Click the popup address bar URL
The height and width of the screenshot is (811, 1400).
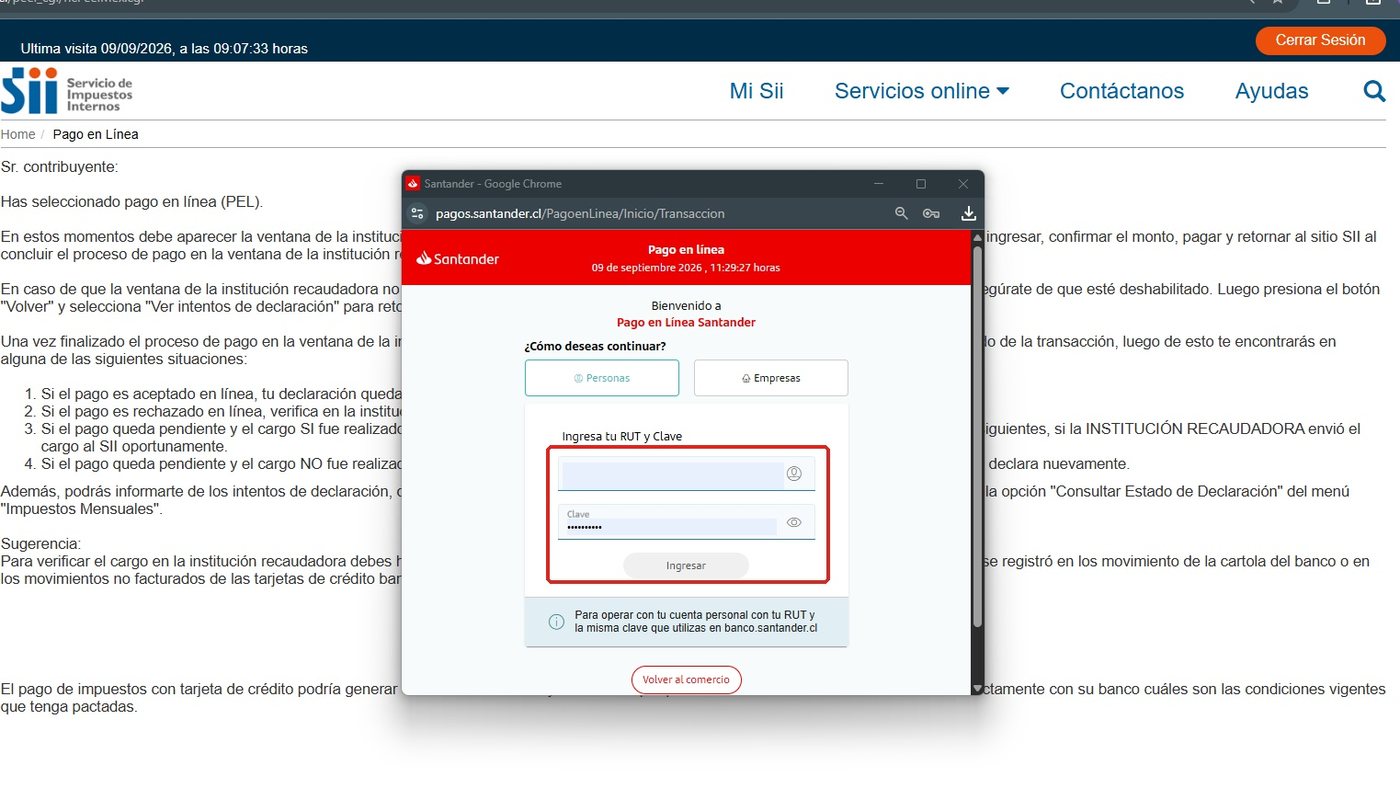580,213
